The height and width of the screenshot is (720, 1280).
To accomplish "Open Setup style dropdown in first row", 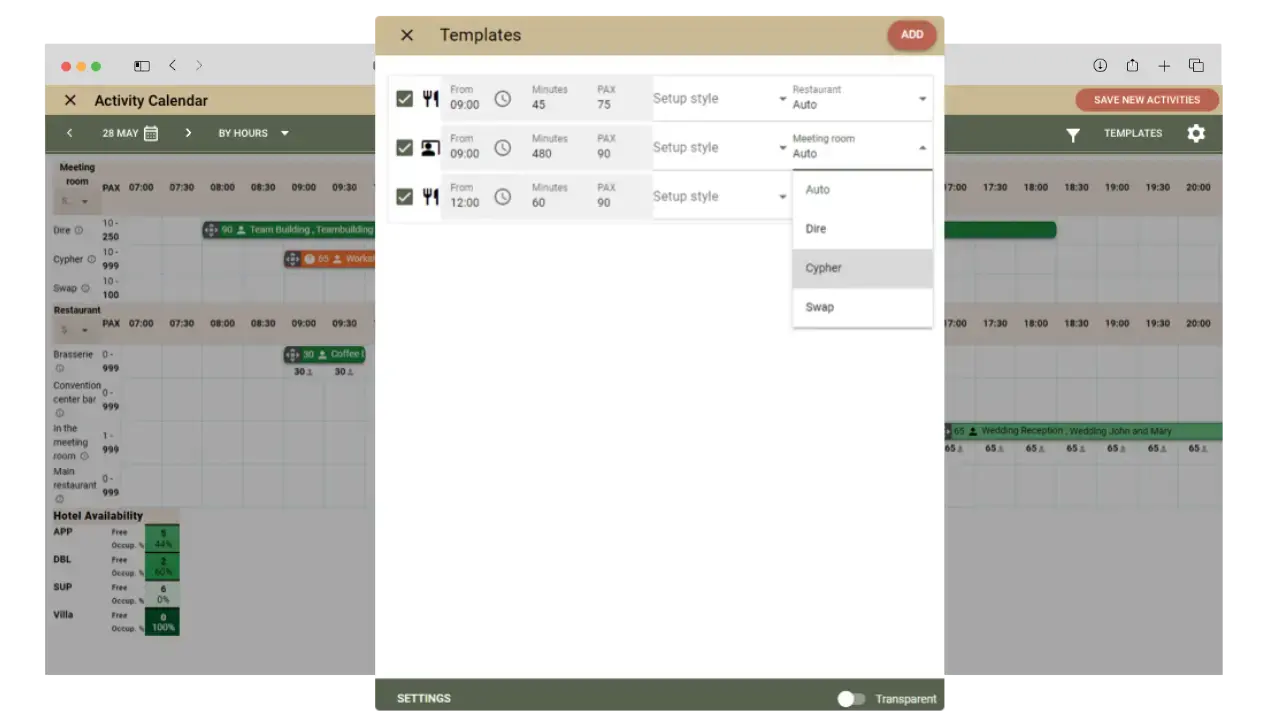I will 719,99.
